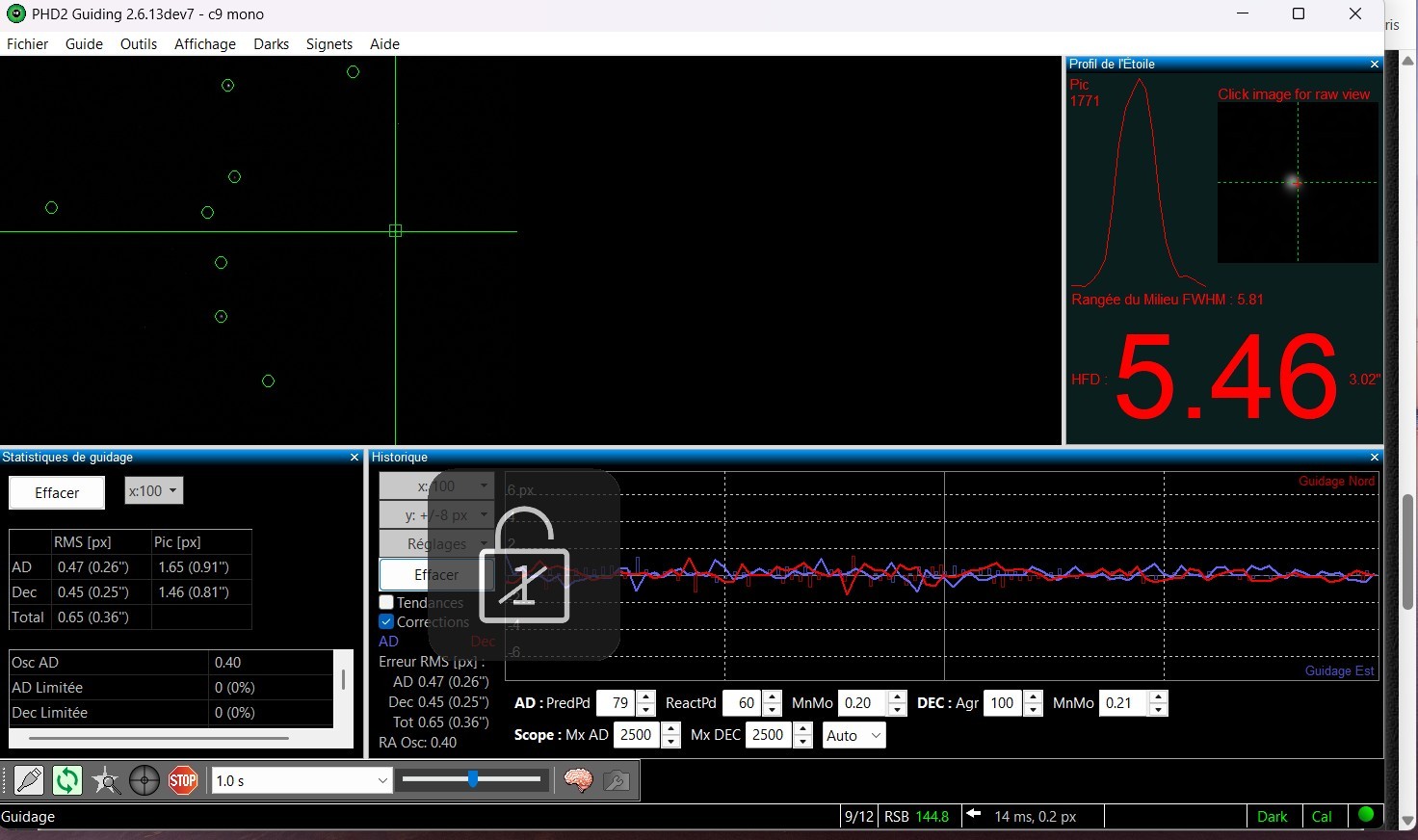Click the green status dot in status bar

[x=1365, y=815]
